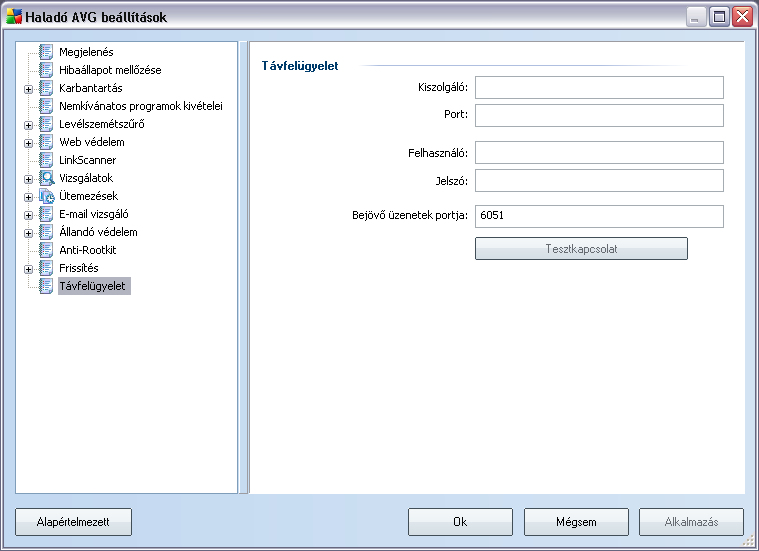Expand the Vizsgálatok tree node
This screenshot has height=551, width=759.
pos(29,180)
